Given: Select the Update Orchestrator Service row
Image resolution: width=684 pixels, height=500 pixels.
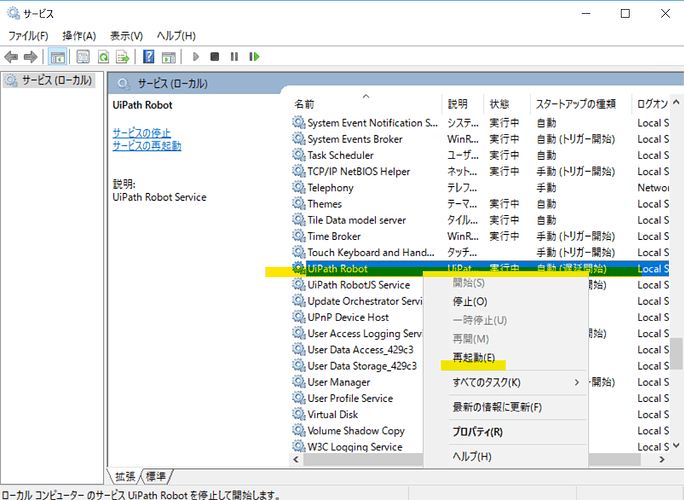Looking at the screenshot, I should coord(356,301).
